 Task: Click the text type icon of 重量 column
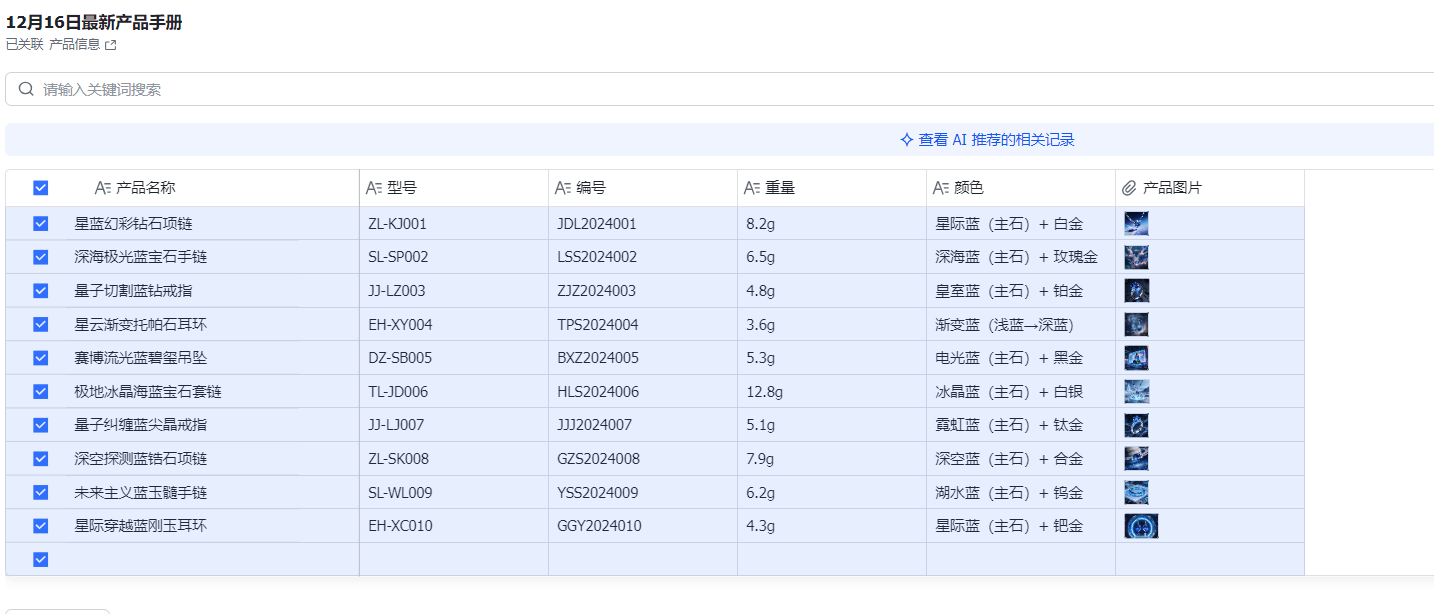click(752, 188)
